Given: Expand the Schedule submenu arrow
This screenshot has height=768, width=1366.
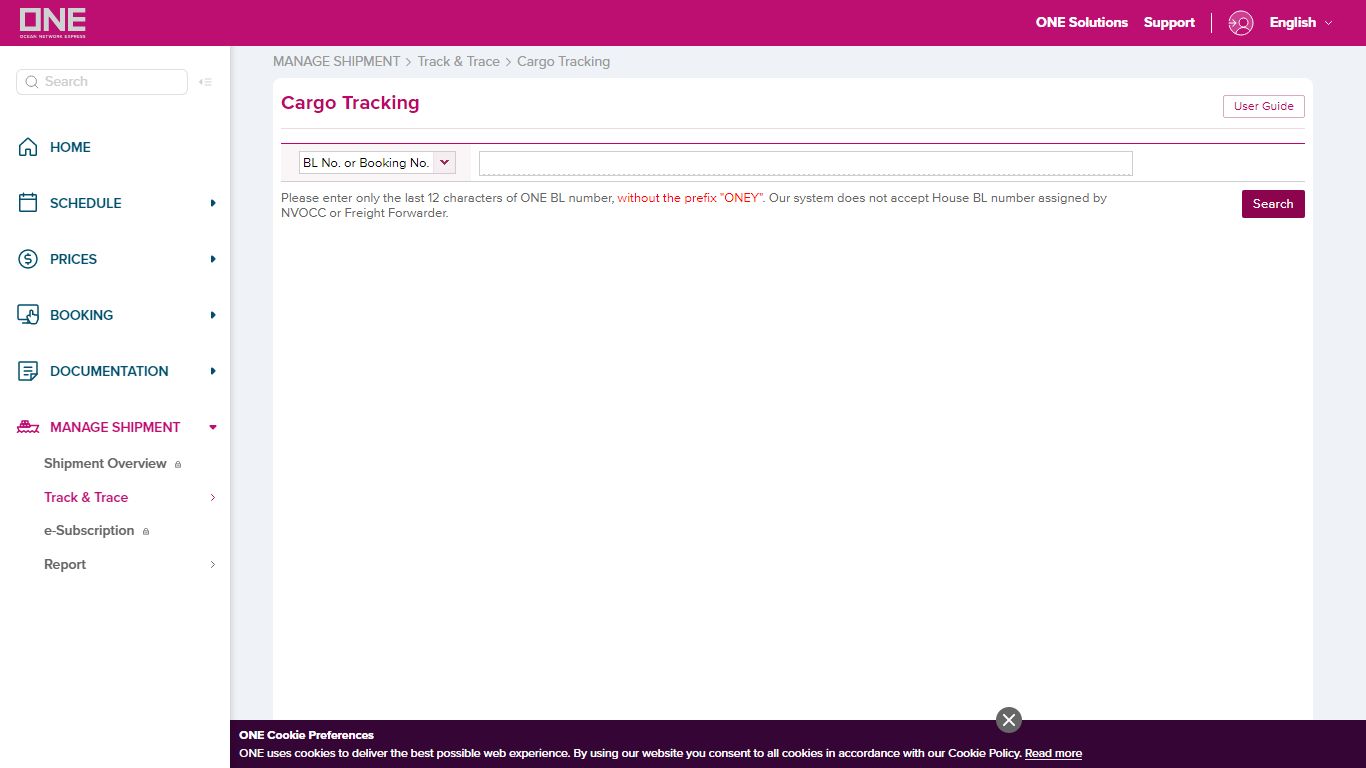Looking at the screenshot, I should click(x=213, y=203).
